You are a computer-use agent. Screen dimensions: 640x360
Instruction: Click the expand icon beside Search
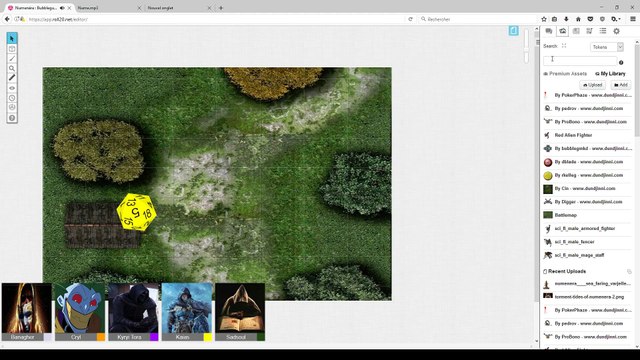[x=564, y=46]
